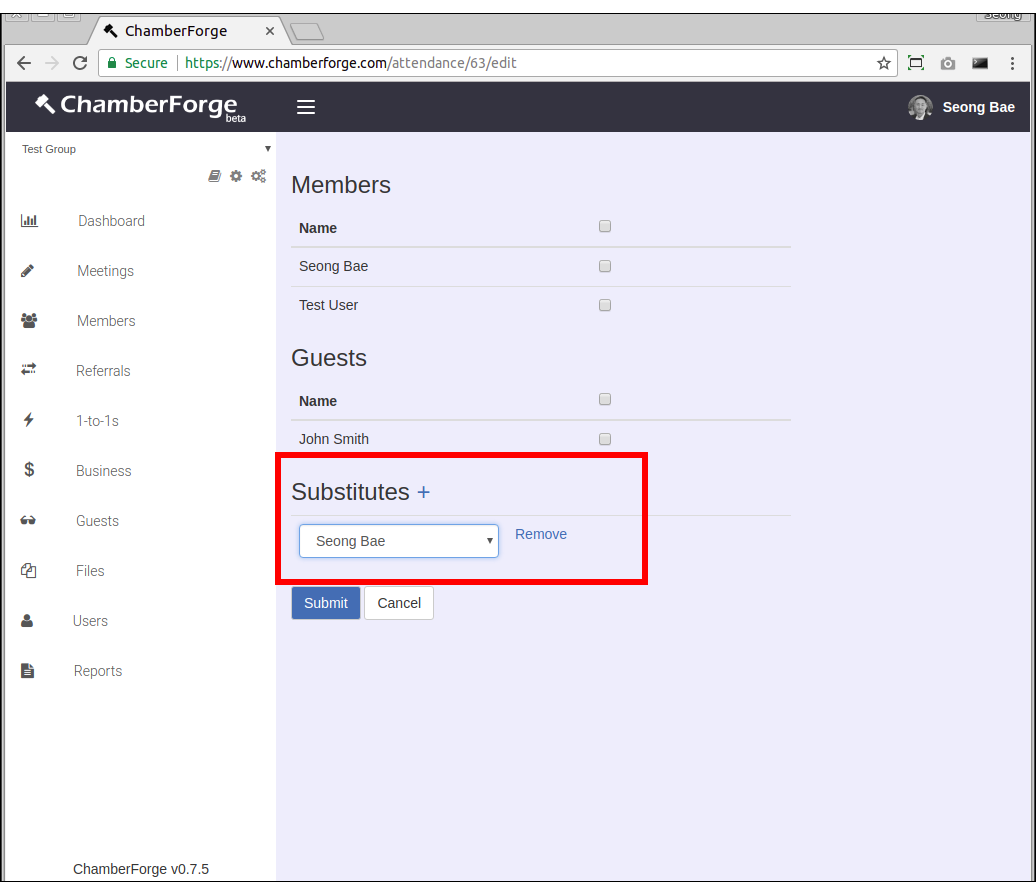Viewport: 1036px width, 895px height.
Task: Check the Test User attendance checkbox
Action: (605, 305)
